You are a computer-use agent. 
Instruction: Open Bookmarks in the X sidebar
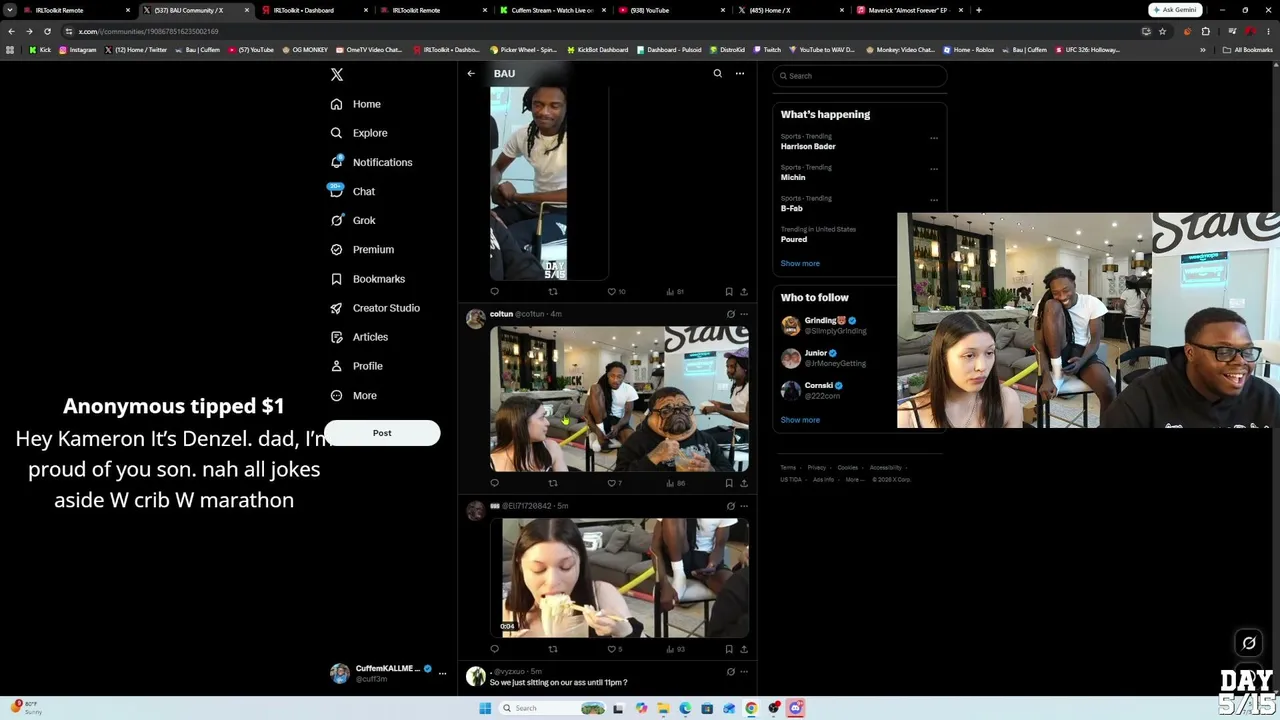point(367,279)
